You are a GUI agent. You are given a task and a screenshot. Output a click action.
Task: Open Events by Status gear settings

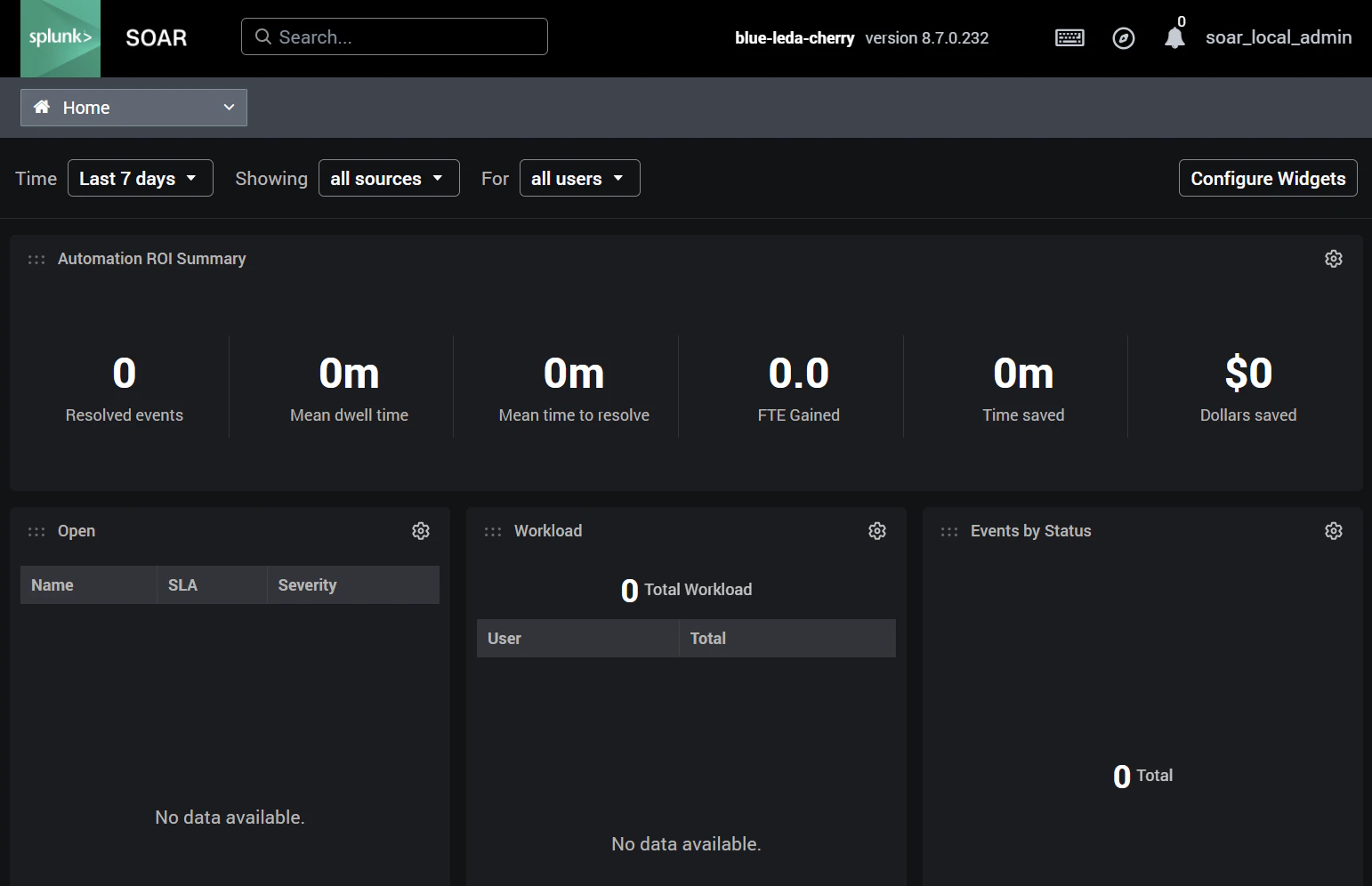tap(1334, 531)
